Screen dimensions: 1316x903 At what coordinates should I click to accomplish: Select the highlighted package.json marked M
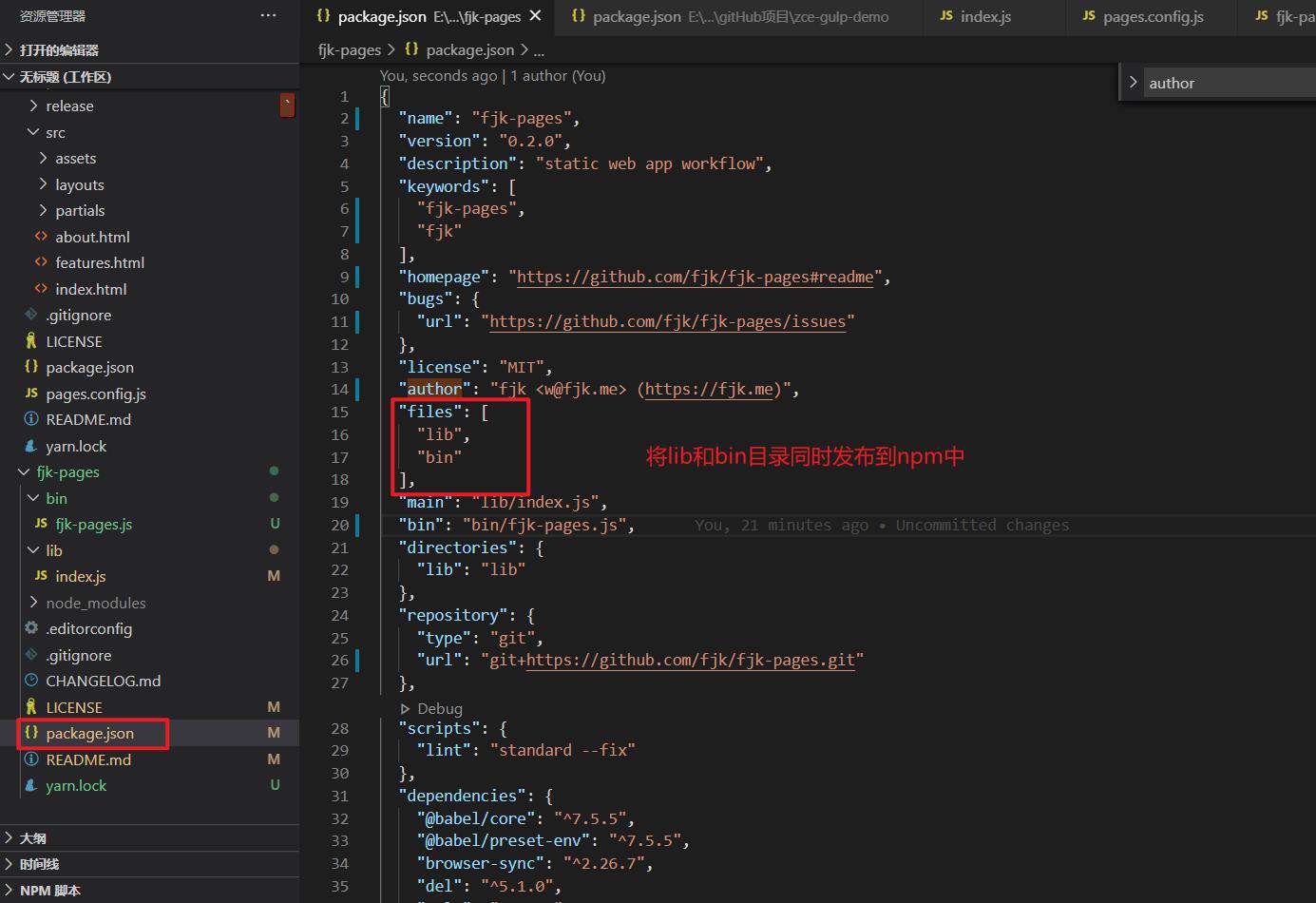pos(90,733)
